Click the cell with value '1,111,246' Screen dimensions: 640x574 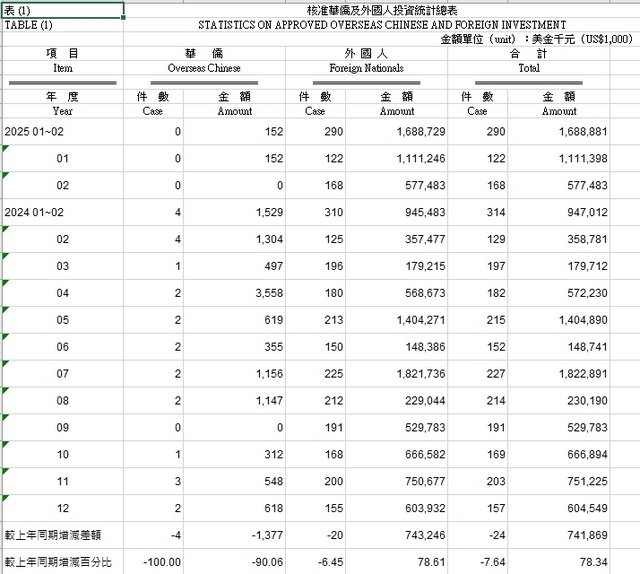coord(397,158)
